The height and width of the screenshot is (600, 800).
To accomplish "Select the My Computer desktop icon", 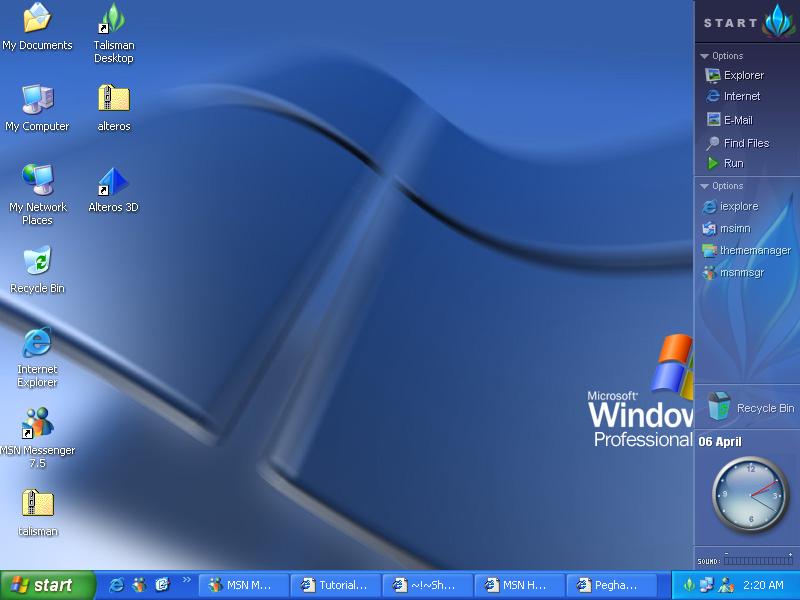I will tap(37, 108).
